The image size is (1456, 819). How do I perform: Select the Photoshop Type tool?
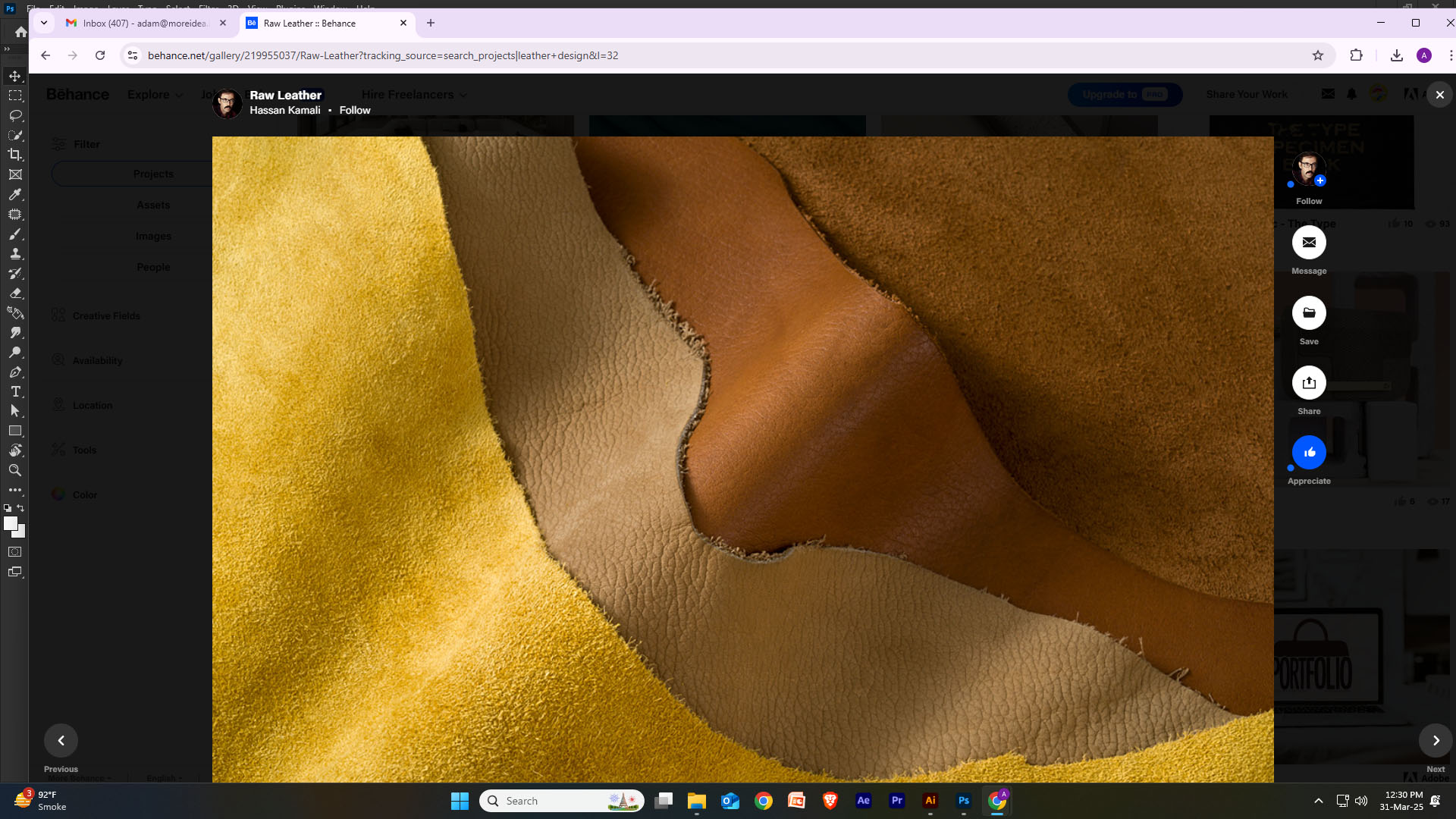(x=15, y=391)
